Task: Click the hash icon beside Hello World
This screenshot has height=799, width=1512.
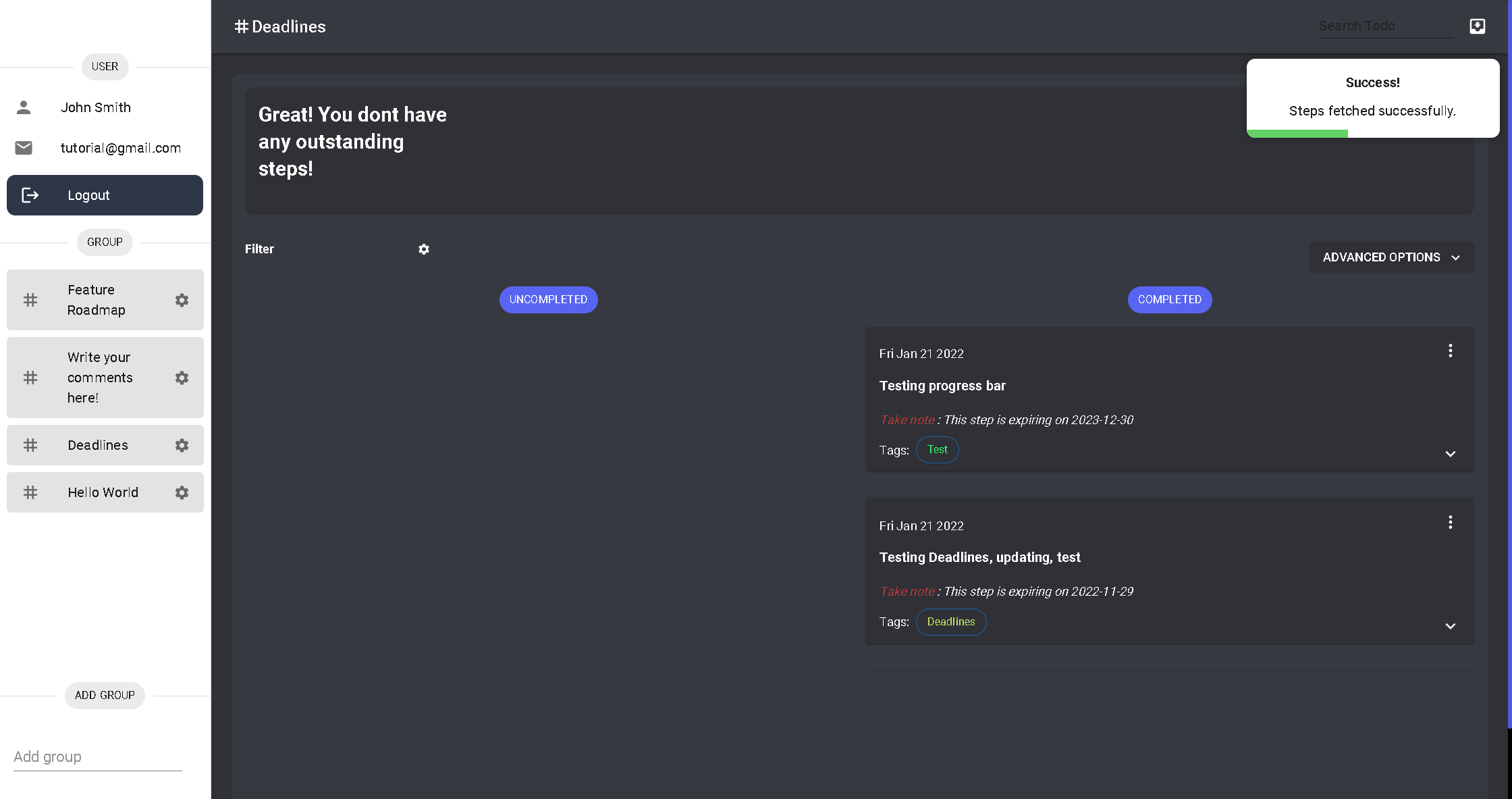Action: pyautogui.click(x=30, y=492)
